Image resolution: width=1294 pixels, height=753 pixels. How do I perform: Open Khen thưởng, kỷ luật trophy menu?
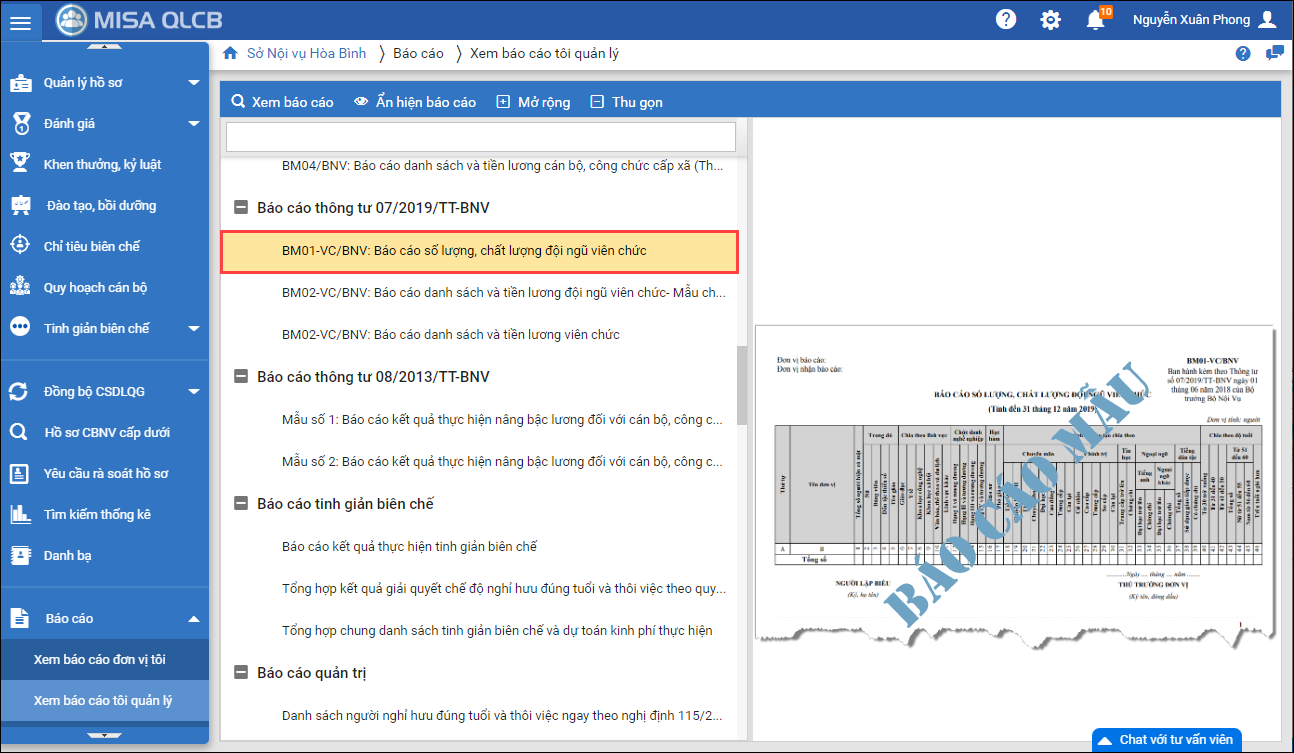point(102,164)
